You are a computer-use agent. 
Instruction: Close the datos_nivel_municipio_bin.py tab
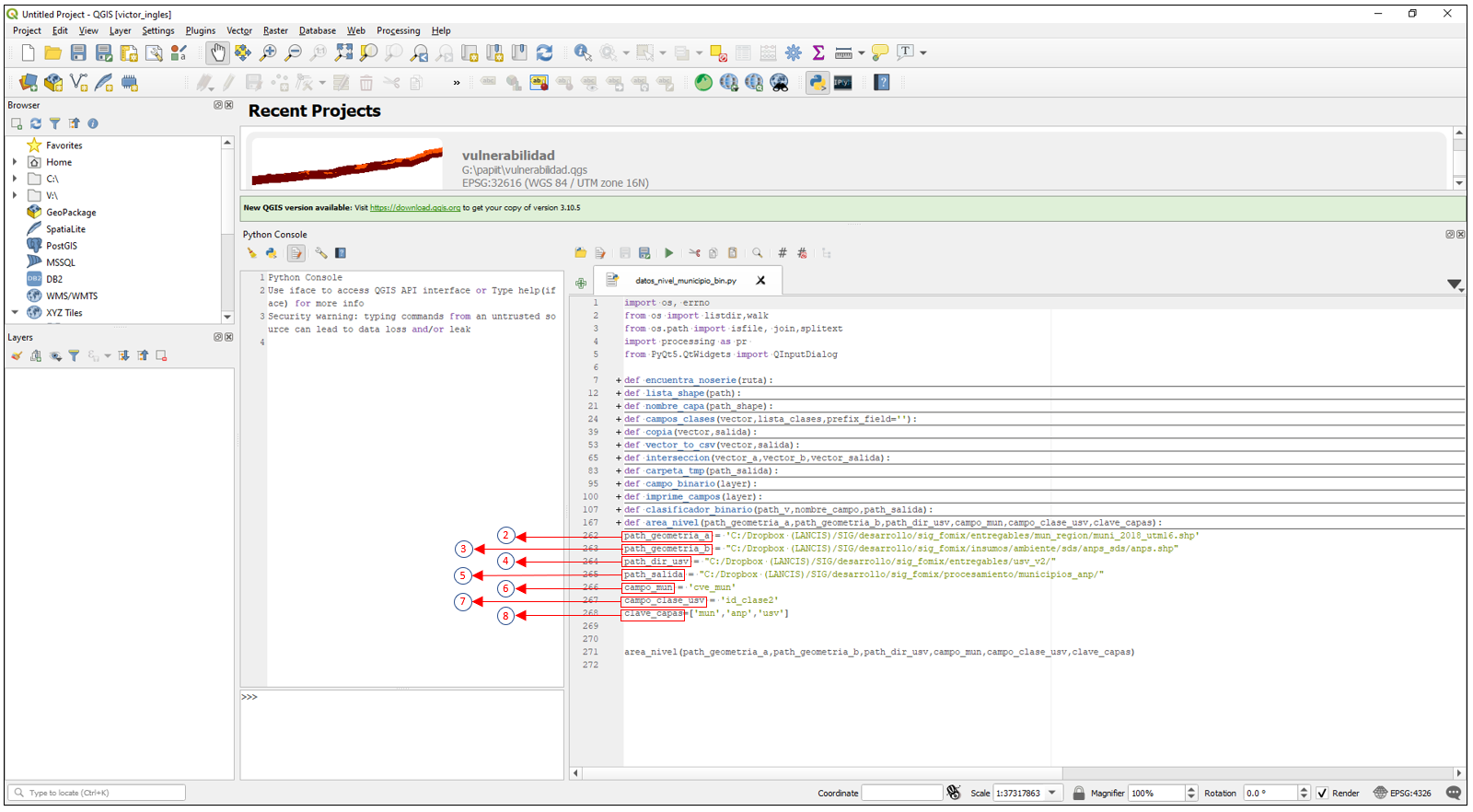point(760,281)
